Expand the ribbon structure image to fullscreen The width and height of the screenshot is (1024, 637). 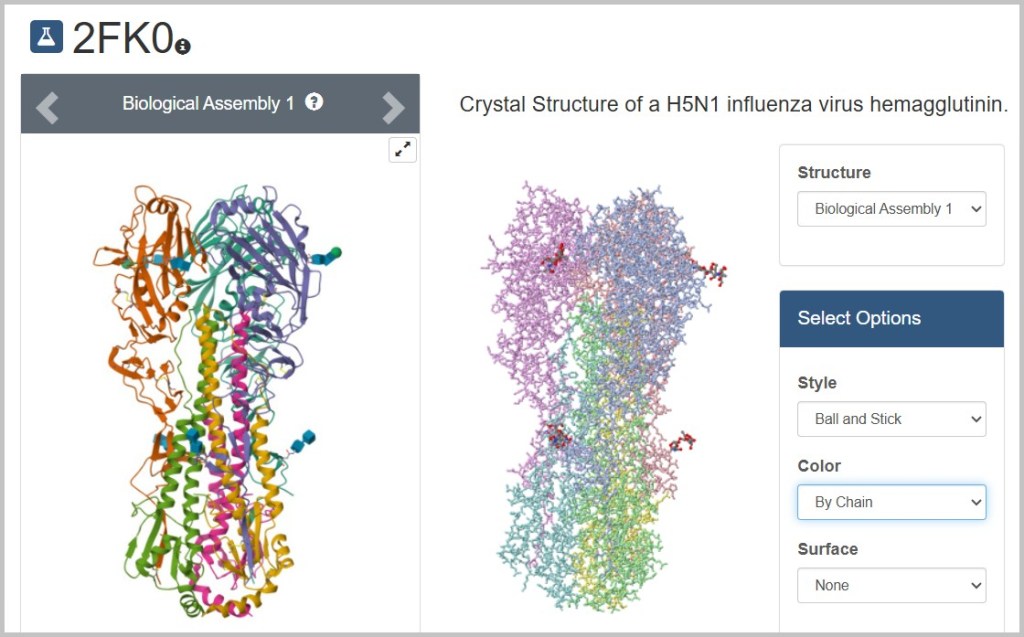[x=402, y=149]
